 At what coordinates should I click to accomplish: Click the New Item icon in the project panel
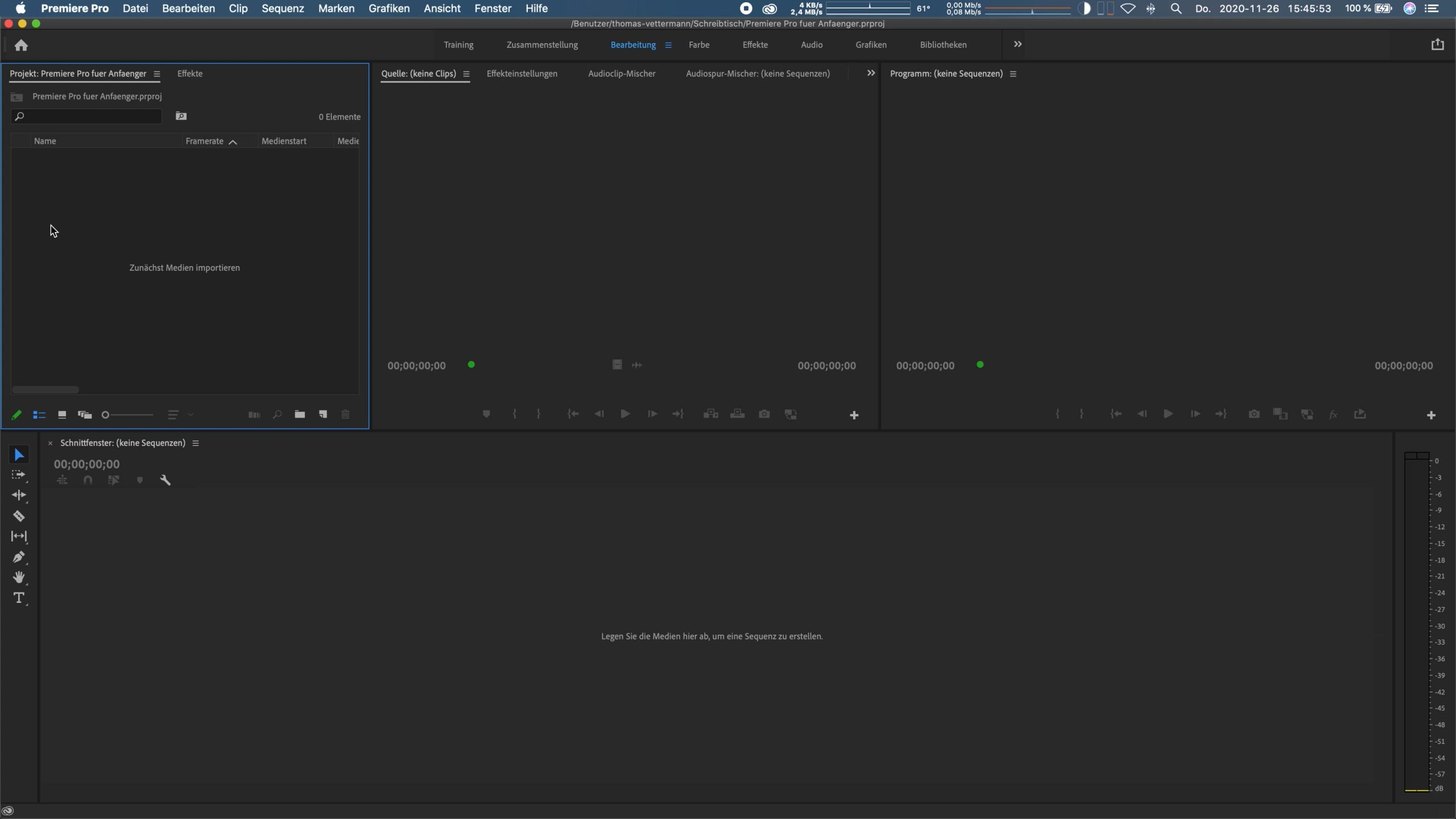click(x=322, y=415)
